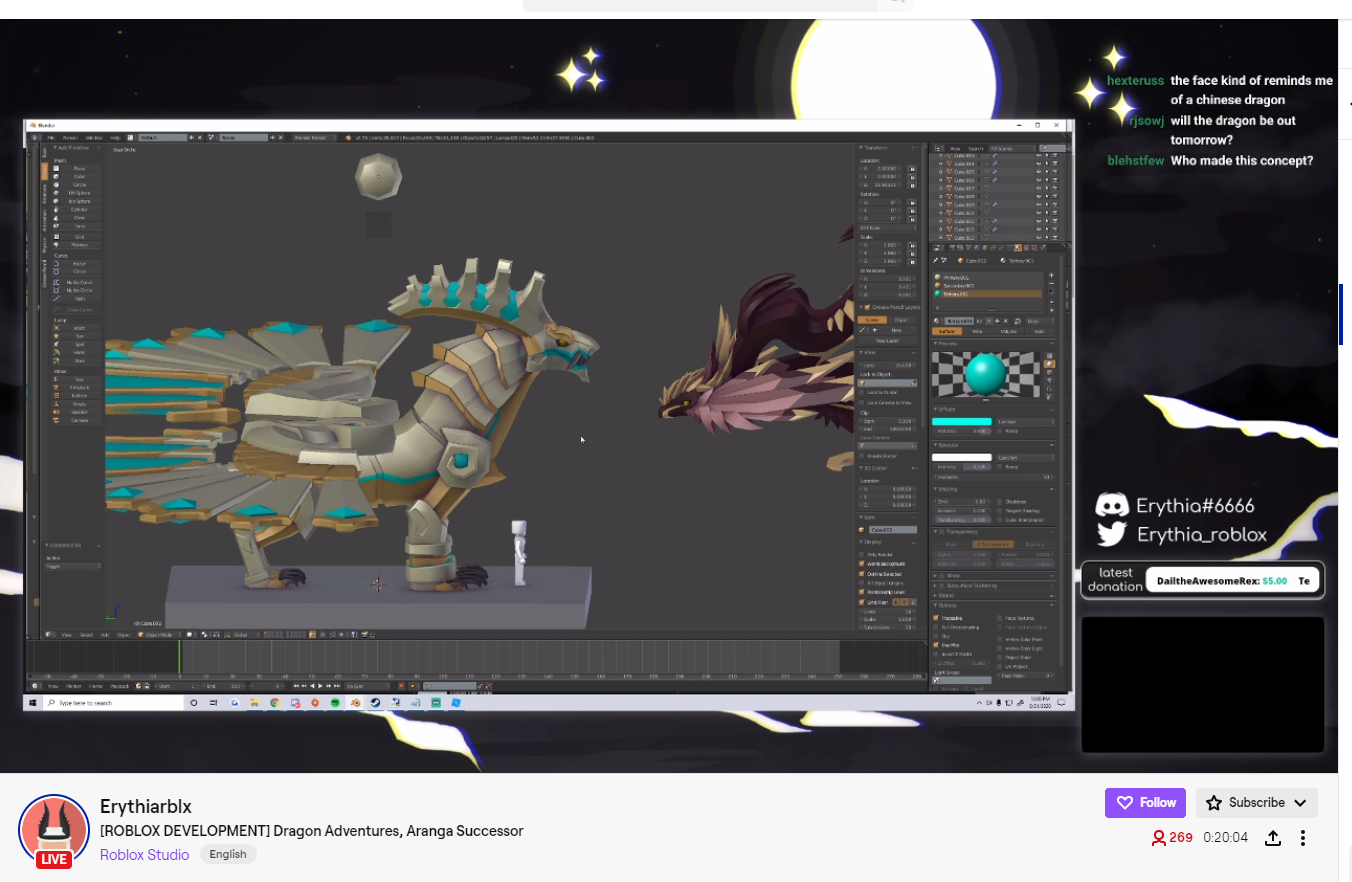Open the Object Mode dropdown
Viewport: 1352px width, 882px height.
tap(159, 634)
